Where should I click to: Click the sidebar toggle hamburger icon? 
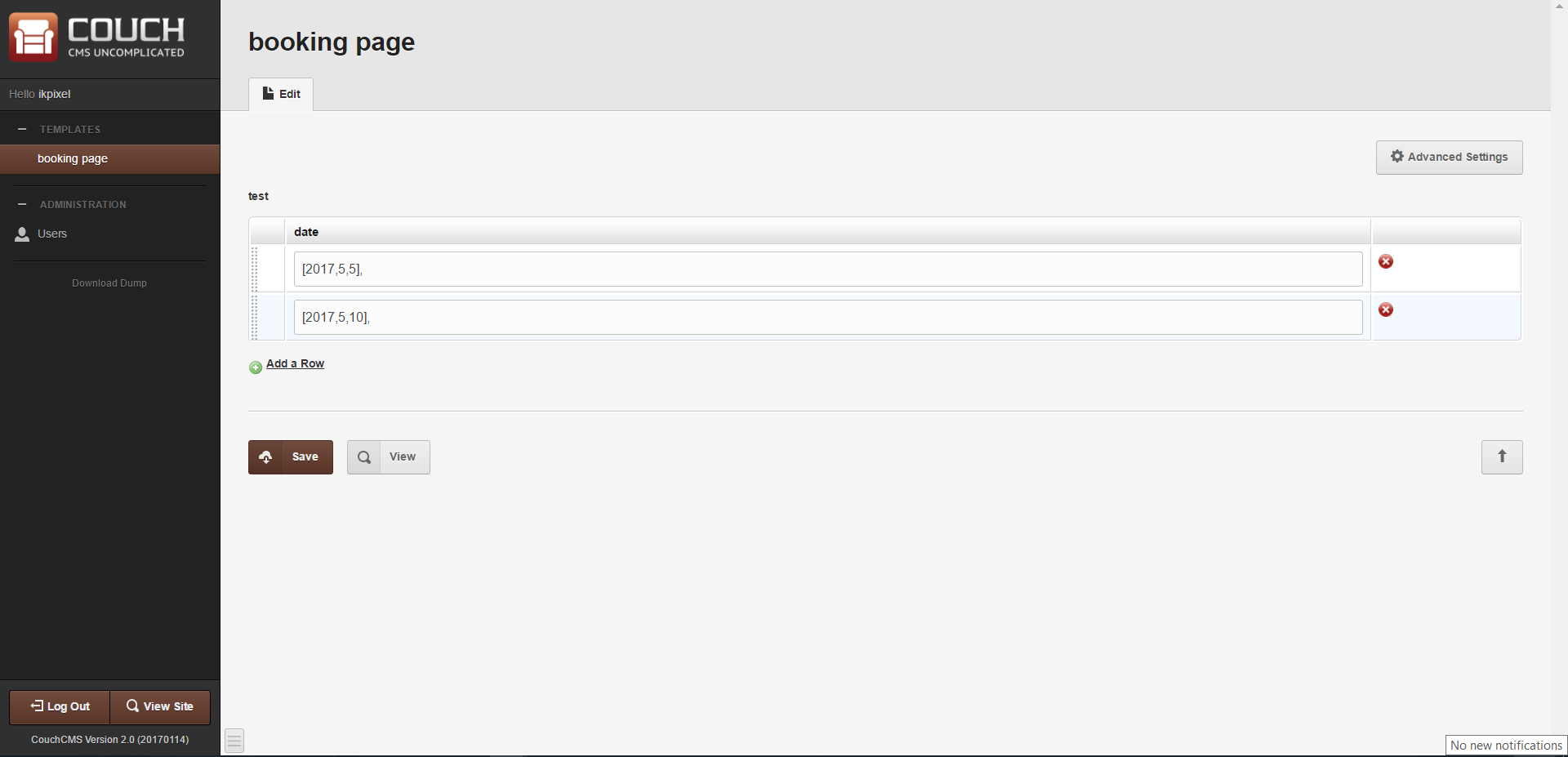pyautogui.click(x=234, y=741)
